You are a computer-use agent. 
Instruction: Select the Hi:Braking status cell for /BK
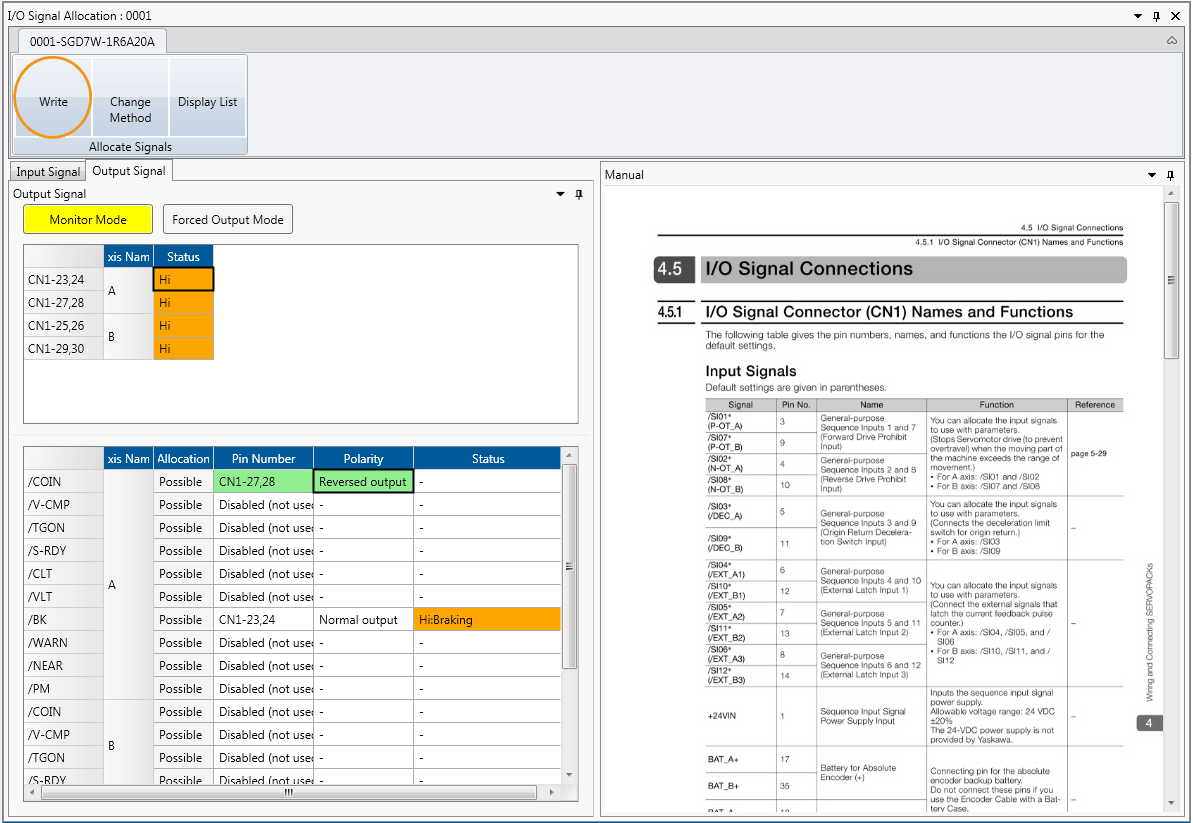pos(487,620)
